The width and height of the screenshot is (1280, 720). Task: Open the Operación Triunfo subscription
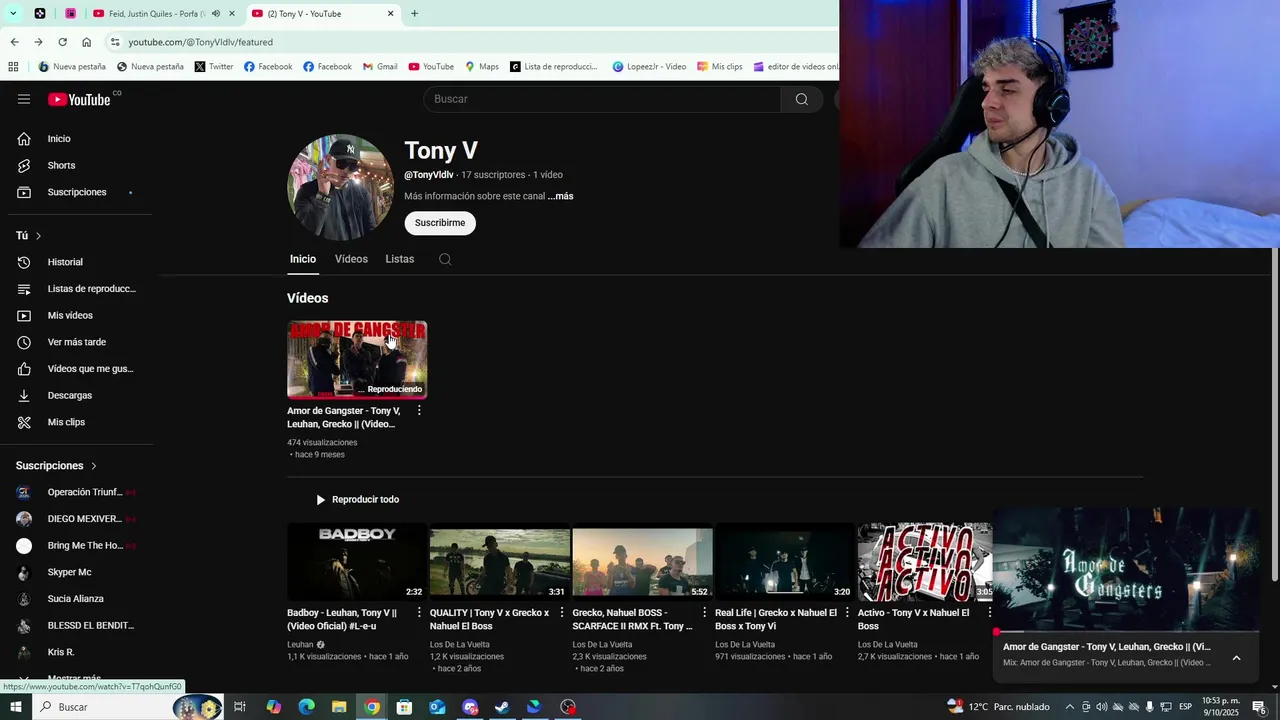coord(78,492)
